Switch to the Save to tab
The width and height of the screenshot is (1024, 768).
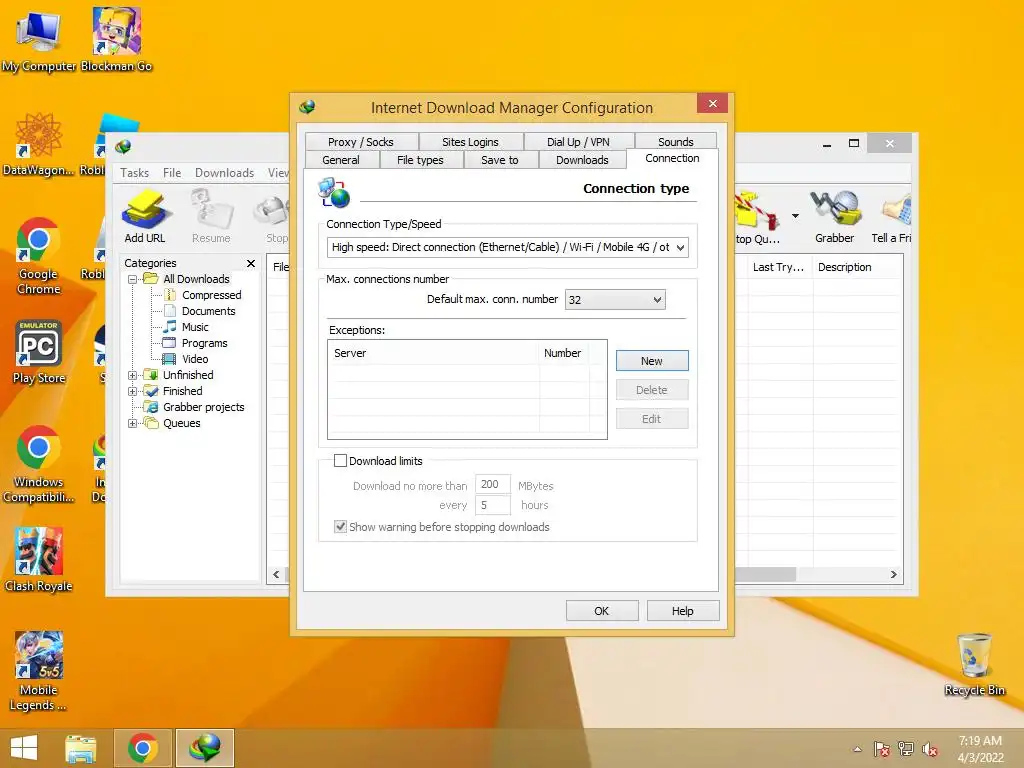click(500, 160)
